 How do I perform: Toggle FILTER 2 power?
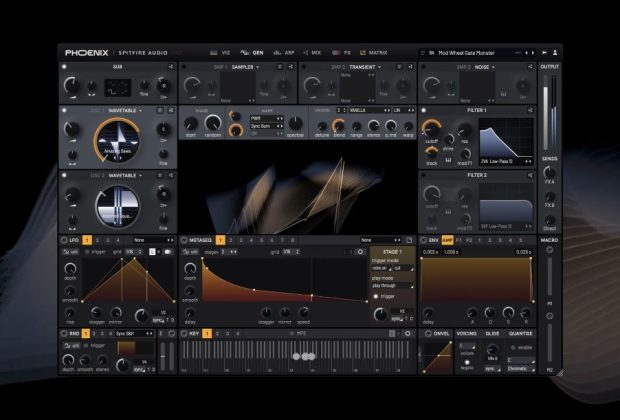(423, 175)
